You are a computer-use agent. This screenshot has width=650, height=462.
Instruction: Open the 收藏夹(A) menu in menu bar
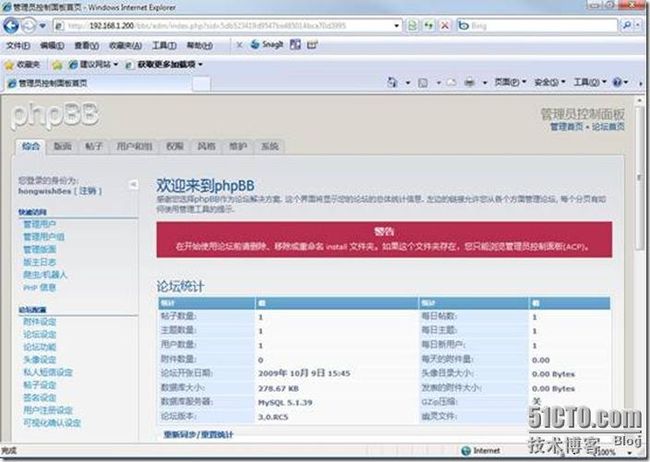125,45
